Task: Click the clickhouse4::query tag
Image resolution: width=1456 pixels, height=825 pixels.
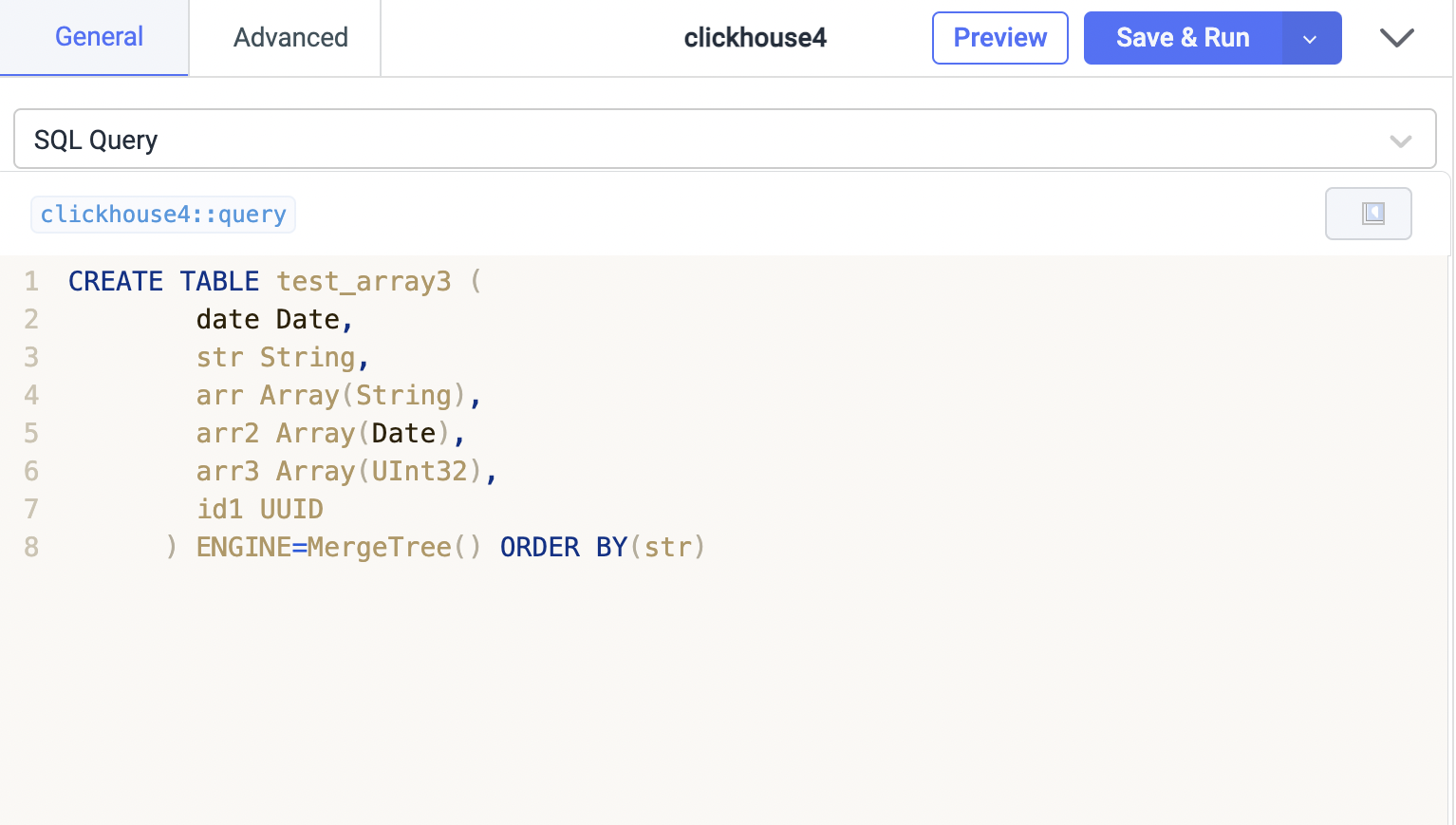Action: pos(163,215)
